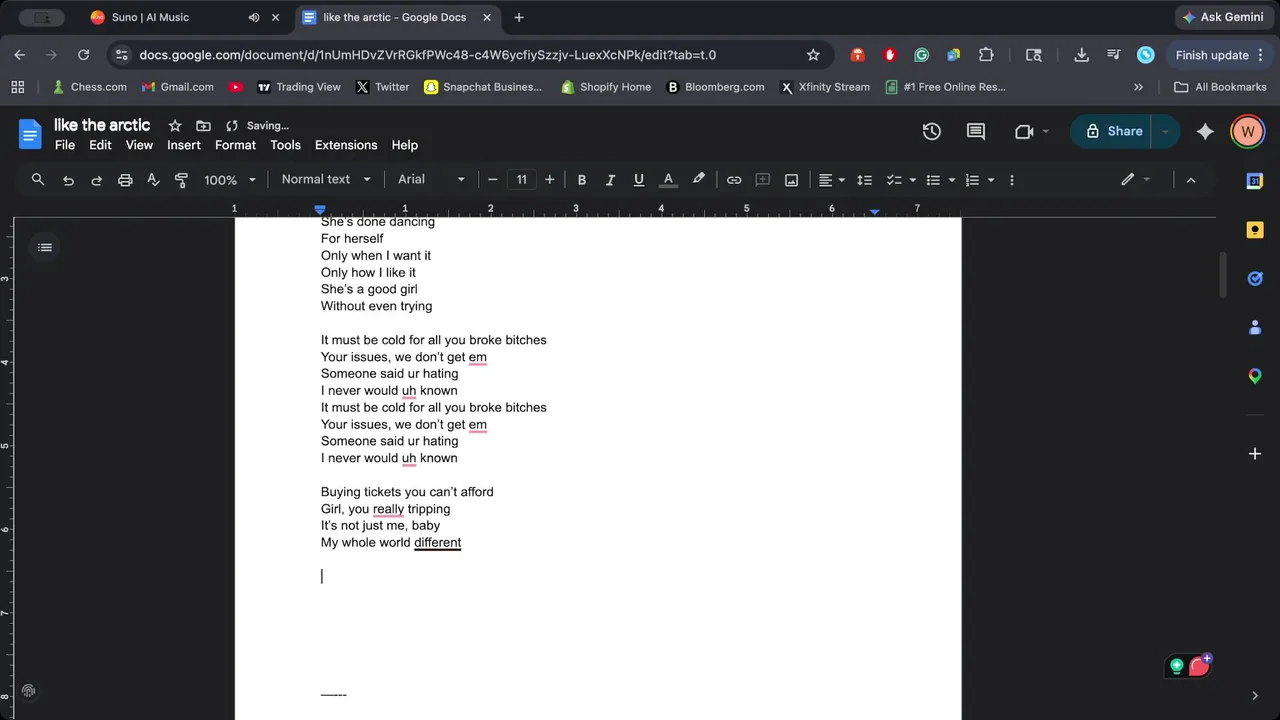Screen dimensions: 1280x720
Task: Insert an image using the picture icon
Action: coord(791,180)
